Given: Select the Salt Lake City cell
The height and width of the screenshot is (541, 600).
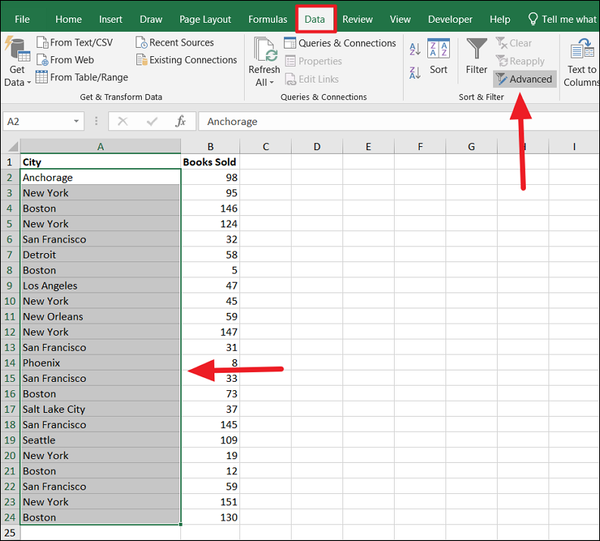Looking at the screenshot, I should [x=100, y=409].
